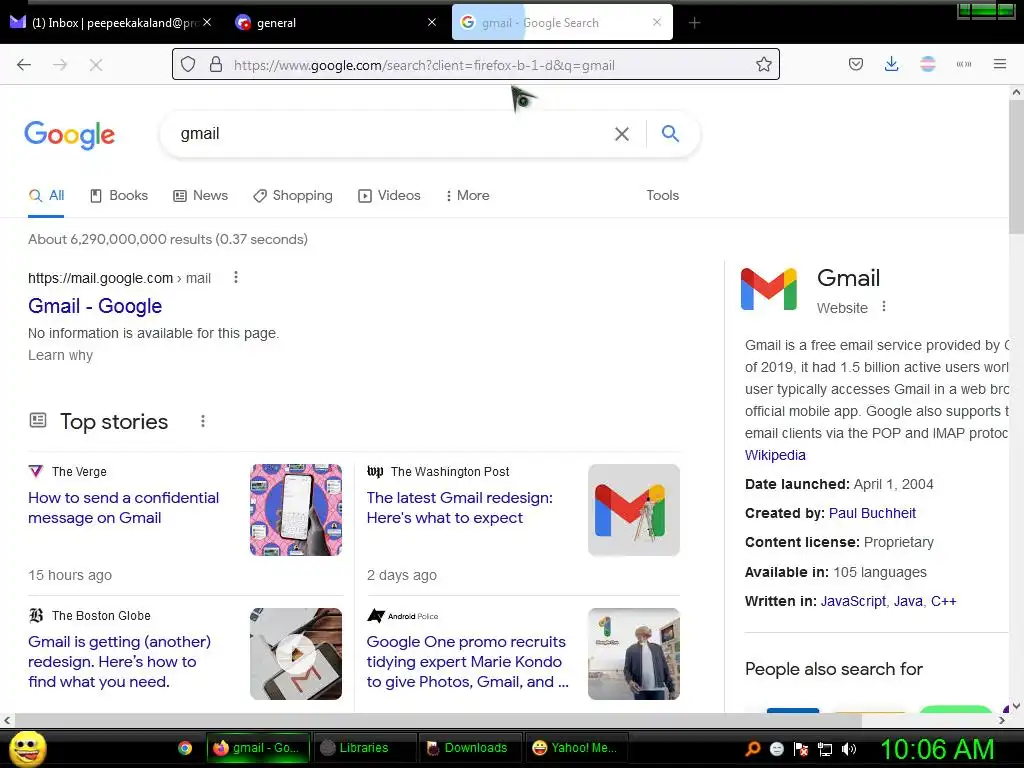Image resolution: width=1024 pixels, height=768 pixels.
Task: Click the vertical scrollbar thumb
Action: (x=1016, y=167)
